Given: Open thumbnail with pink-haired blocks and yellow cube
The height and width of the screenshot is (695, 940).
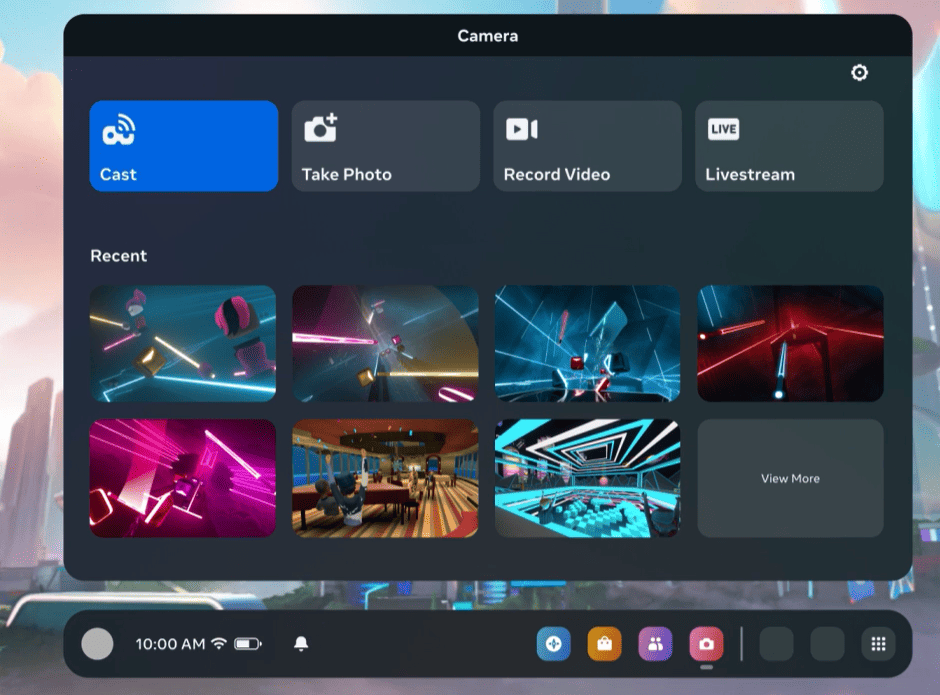Looking at the screenshot, I should click(x=183, y=344).
